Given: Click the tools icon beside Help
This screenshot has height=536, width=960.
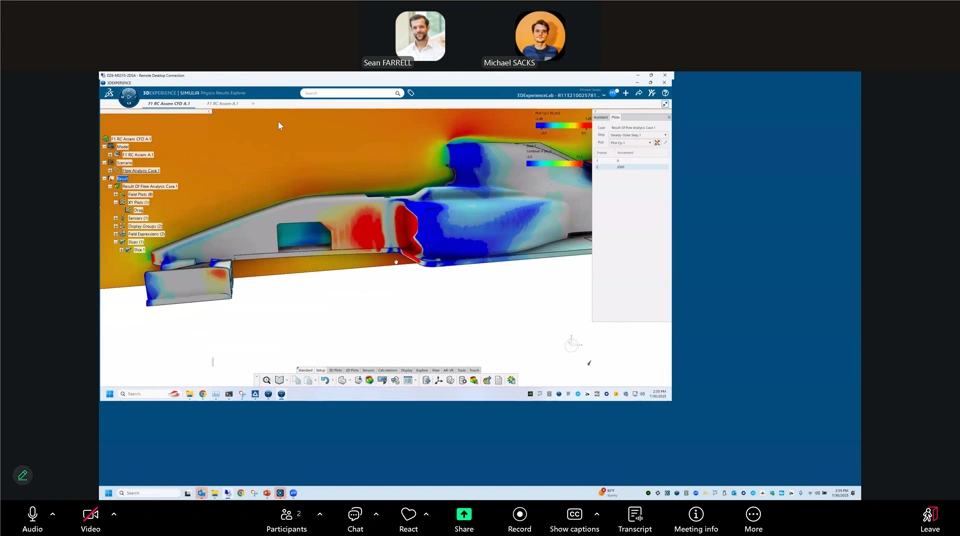Looking at the screenshot, I should point(651,93).
